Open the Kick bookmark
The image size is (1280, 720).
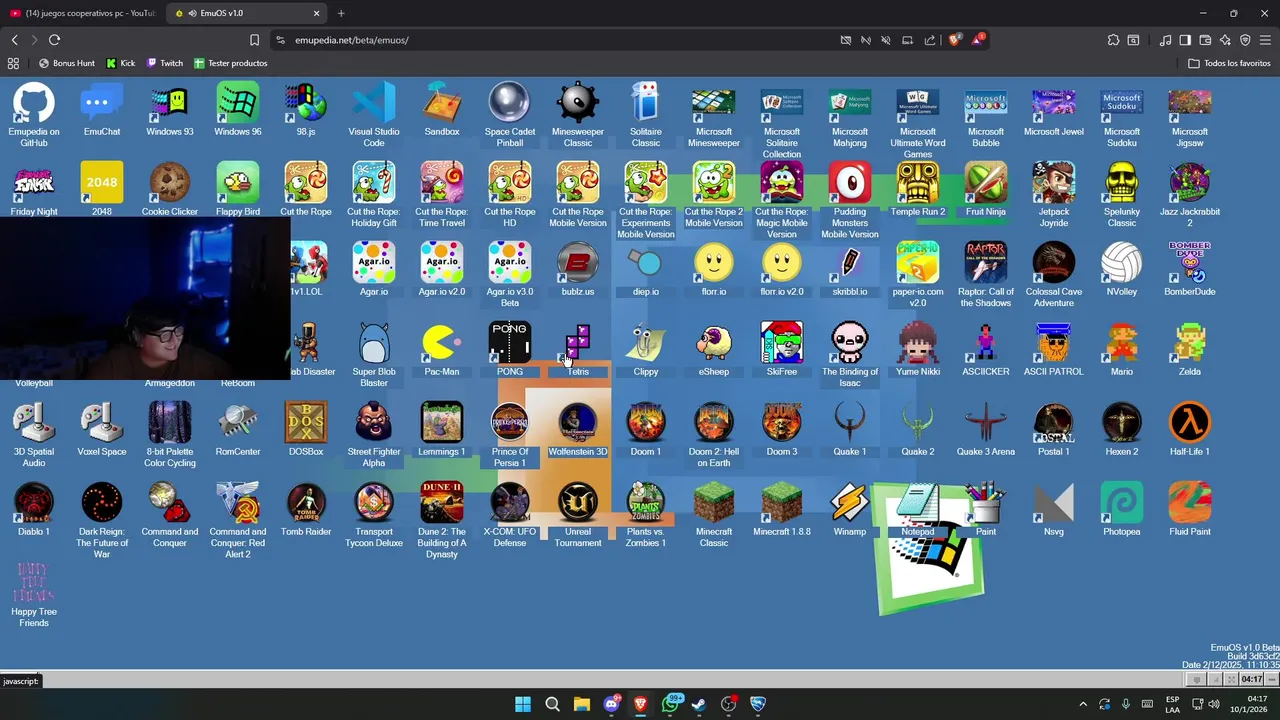click(120, 63)
